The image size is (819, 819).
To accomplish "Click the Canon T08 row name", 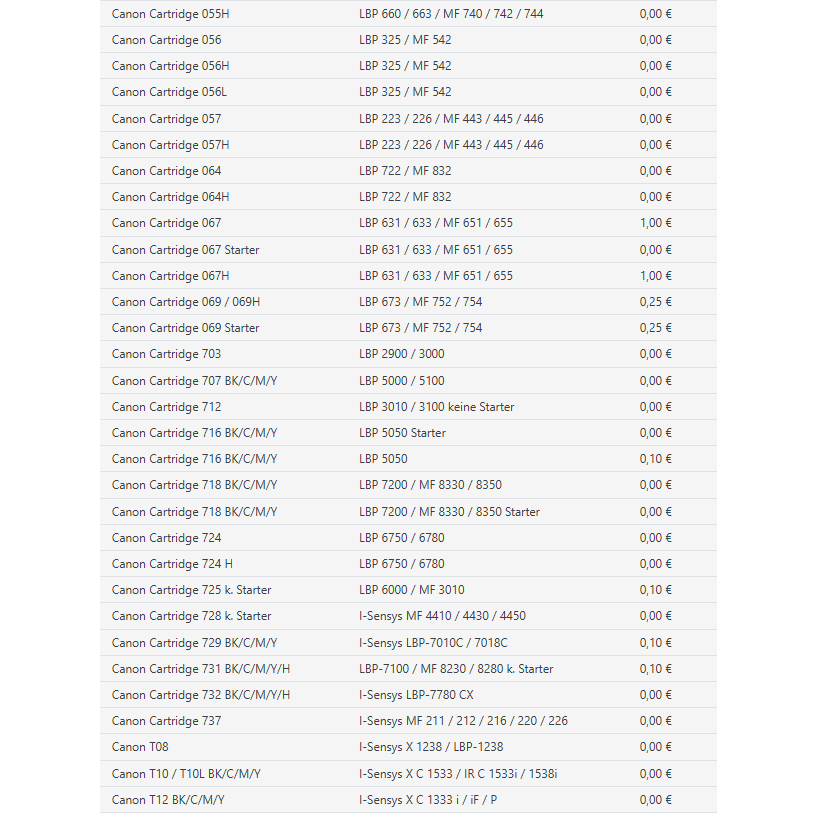I will pyautogui.click(x=140, y=747).
